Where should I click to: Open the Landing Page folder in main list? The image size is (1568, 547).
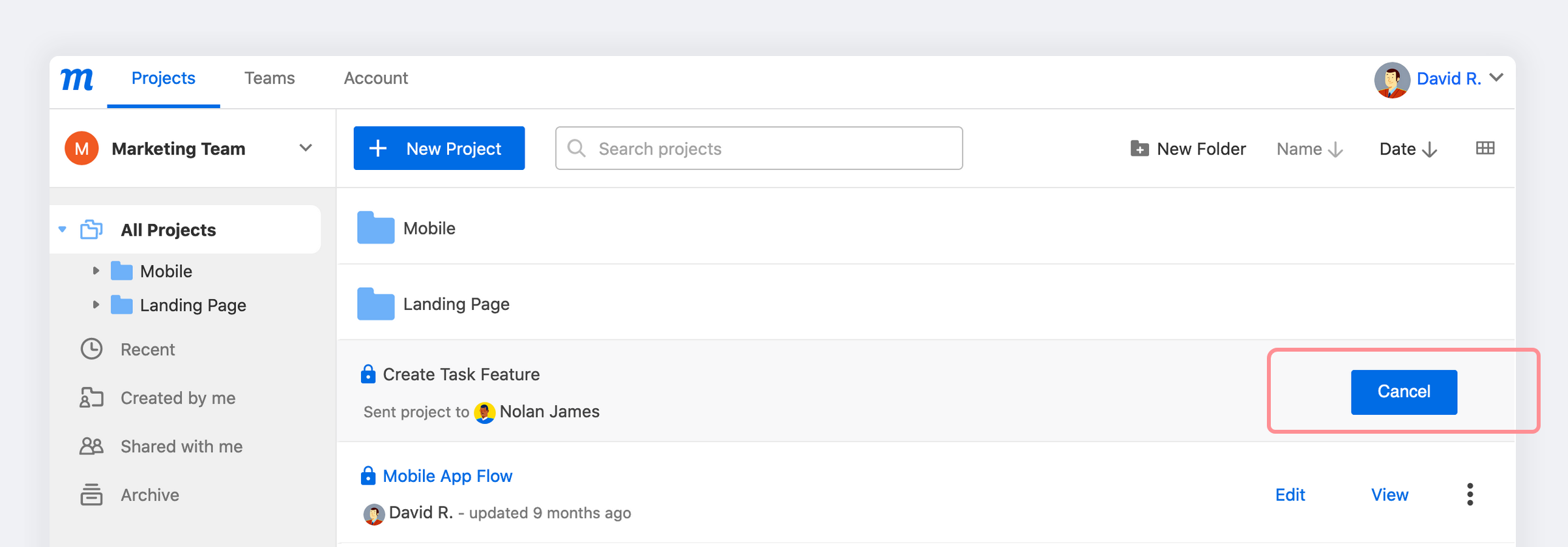click(x=456, y=304)
